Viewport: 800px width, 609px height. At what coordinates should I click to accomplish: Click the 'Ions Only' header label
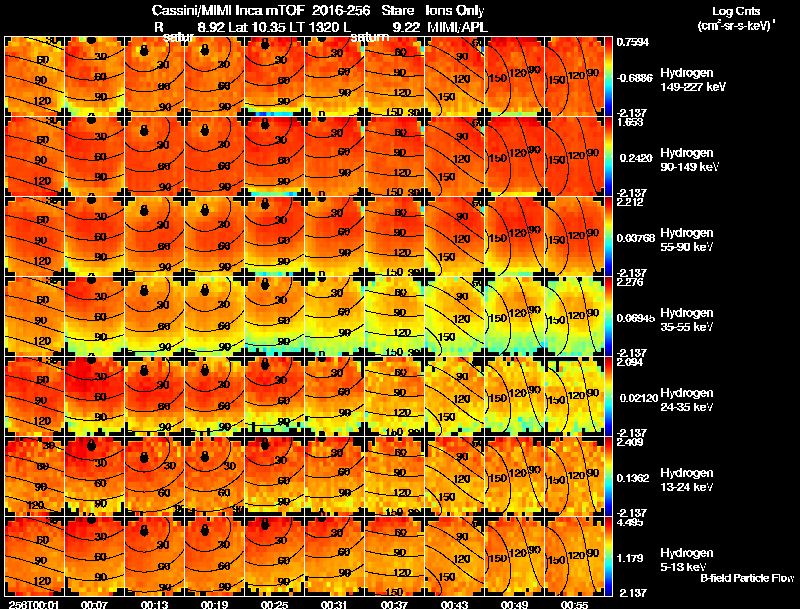pyautogui.click(x=455, y=10)
